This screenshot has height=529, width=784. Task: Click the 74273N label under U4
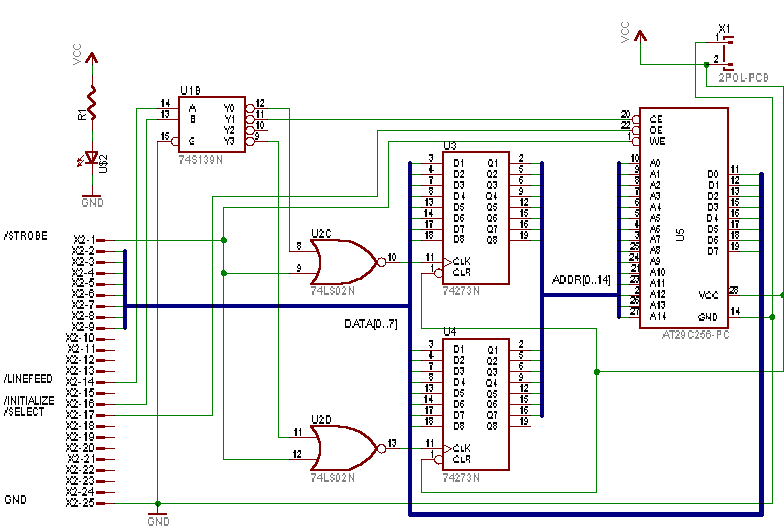[461, 478]
